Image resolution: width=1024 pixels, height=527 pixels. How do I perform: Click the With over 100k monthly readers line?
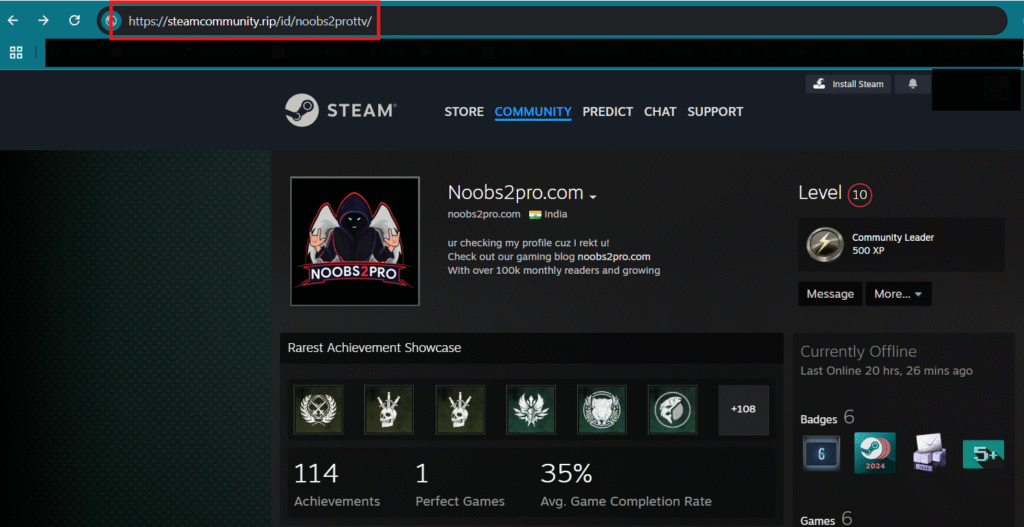[x=554, y=270]
